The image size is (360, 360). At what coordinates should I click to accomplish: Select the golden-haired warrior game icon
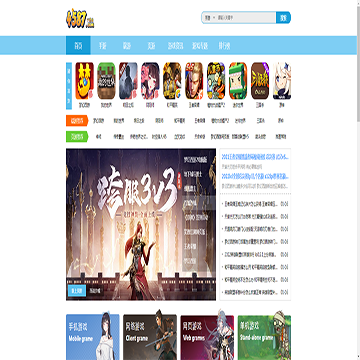(194, 81)
